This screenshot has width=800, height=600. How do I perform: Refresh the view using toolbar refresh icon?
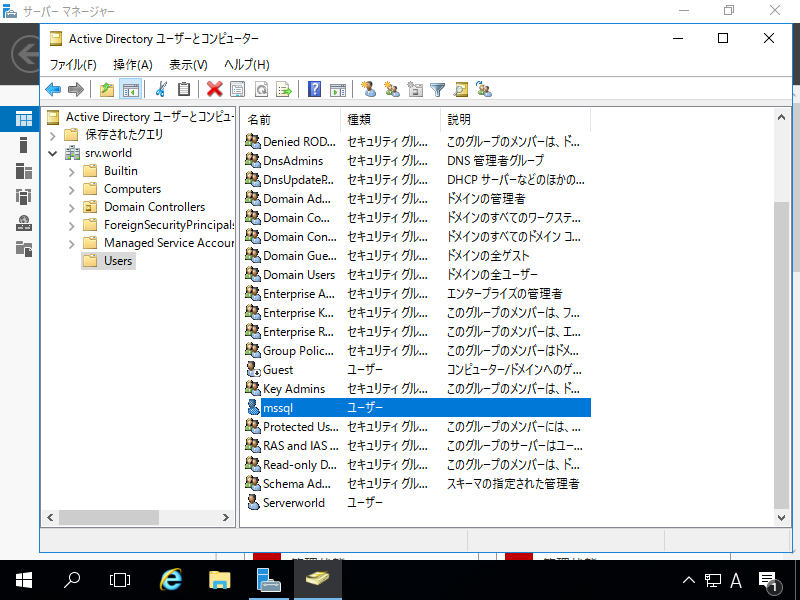[261, 90]
